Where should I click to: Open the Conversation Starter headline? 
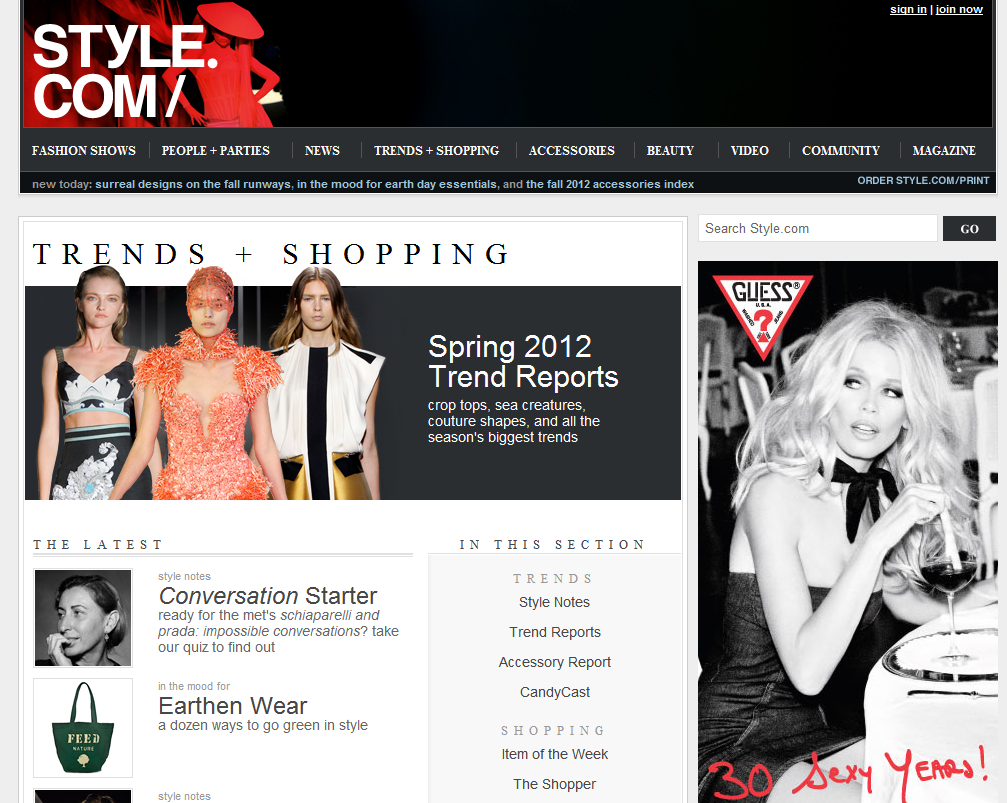268,596
